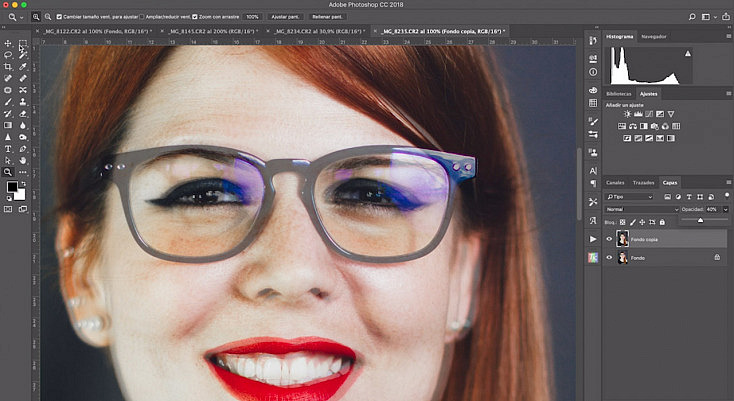734x401 pixels.
Task: Change screen mode from toolbox
Action: pyautogui.click(x=22, y=209)
